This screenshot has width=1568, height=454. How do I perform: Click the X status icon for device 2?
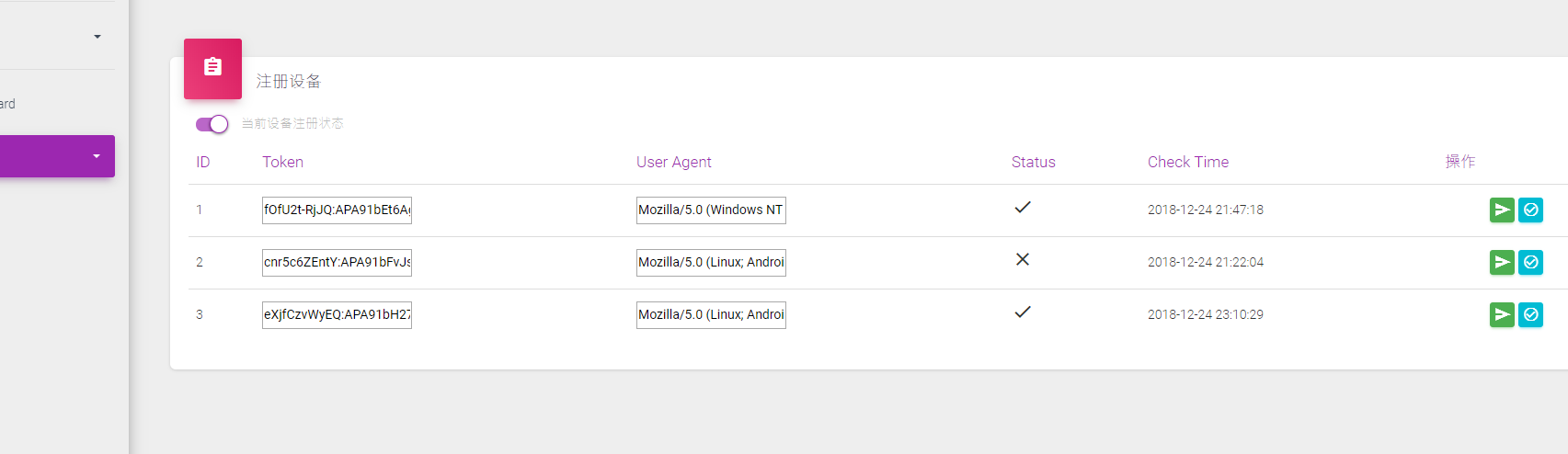tap(1022, 260)
